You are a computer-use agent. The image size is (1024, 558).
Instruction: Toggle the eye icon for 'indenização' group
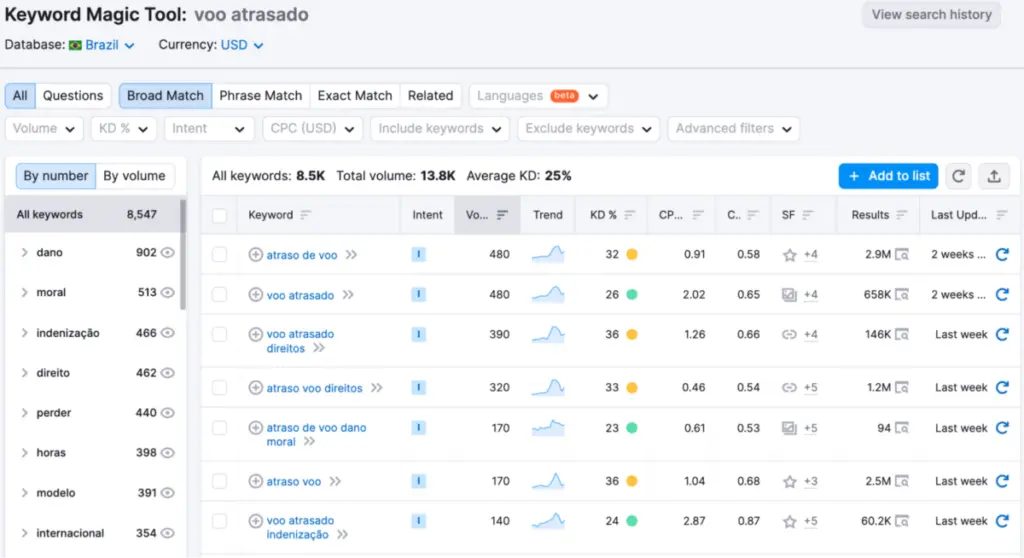click(x=168, y=333)
